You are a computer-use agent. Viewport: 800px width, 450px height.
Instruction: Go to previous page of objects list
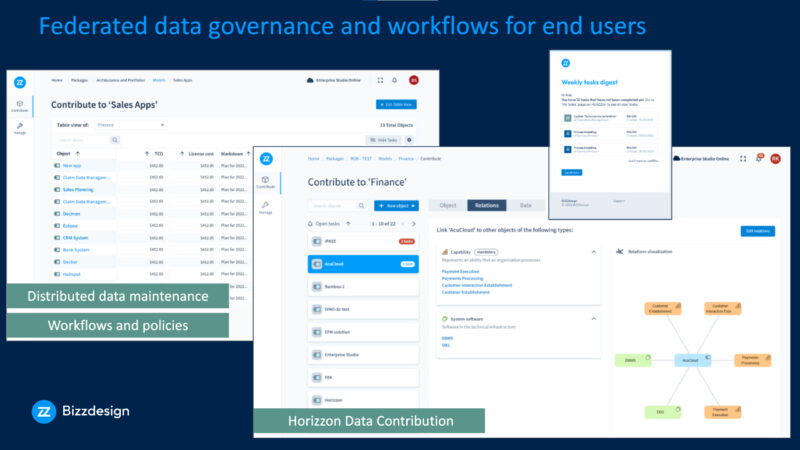pos(403,224)
